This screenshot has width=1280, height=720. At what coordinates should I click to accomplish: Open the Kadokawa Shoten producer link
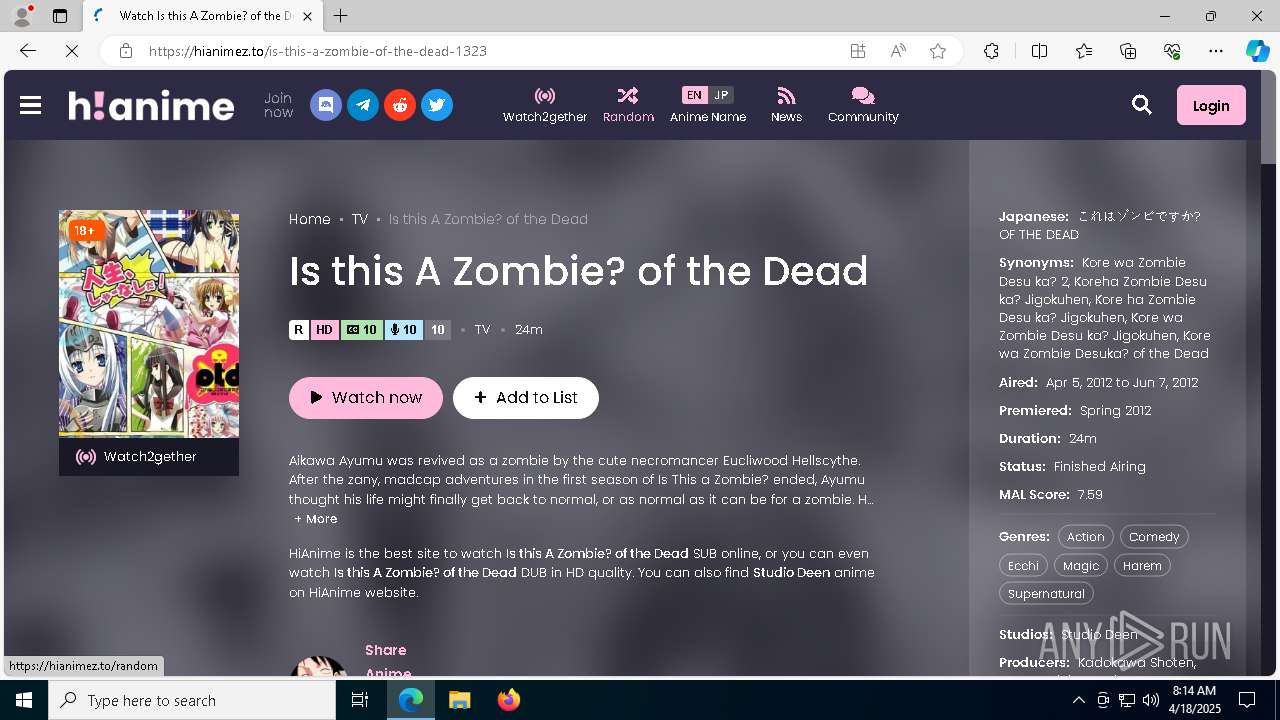click(1137, 662)
